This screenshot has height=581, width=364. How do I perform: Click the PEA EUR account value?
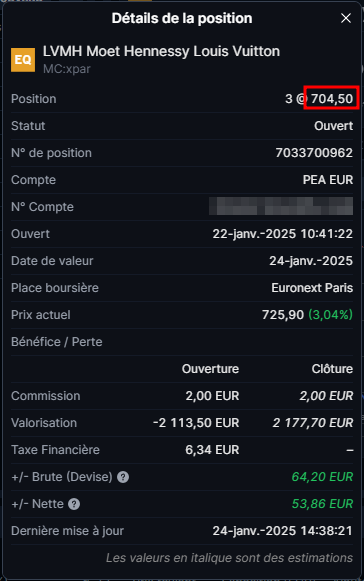(328, 180)
